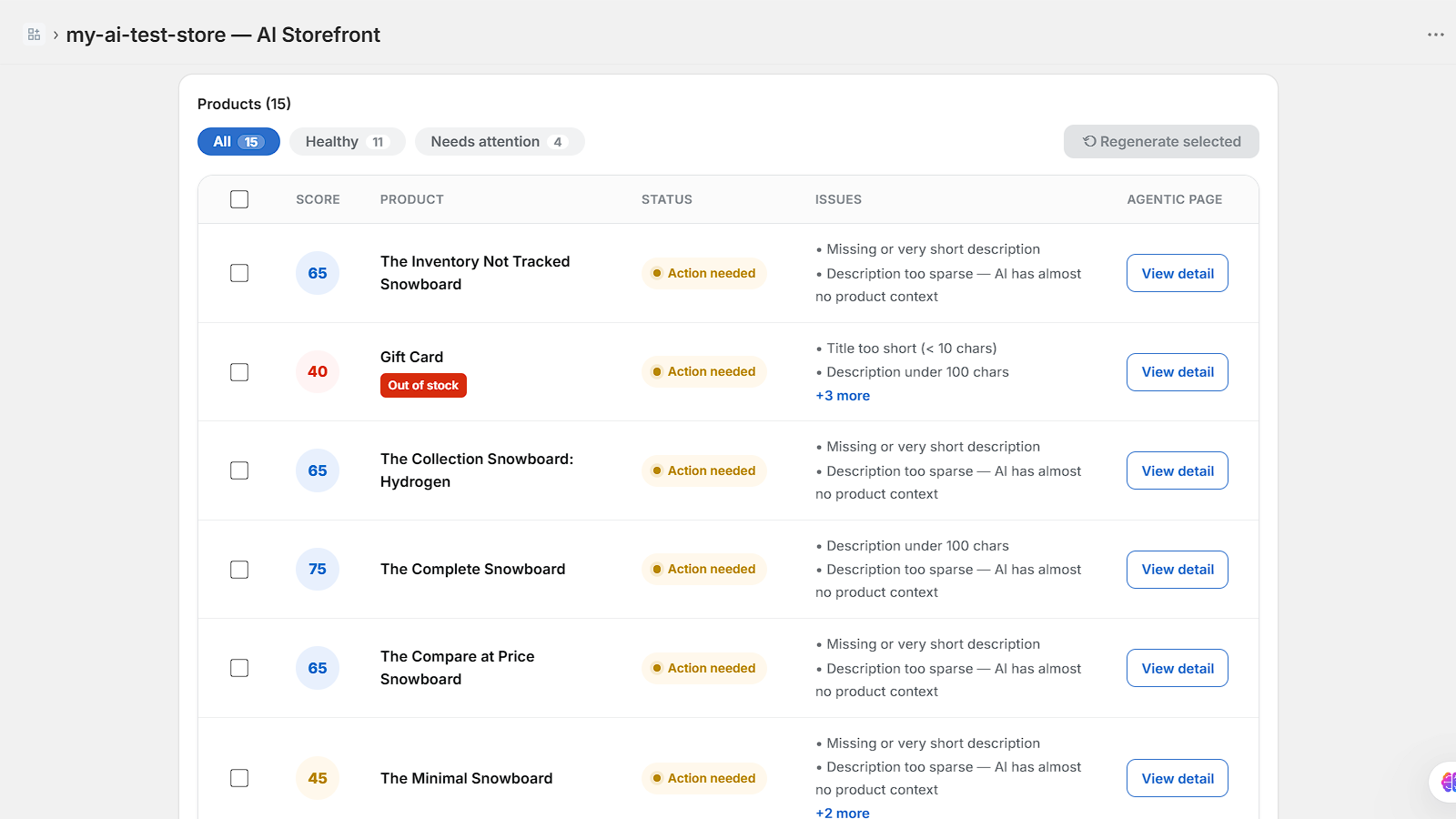
Task: Click the Regenerate selected button
Action: (x=1161, y=142)
